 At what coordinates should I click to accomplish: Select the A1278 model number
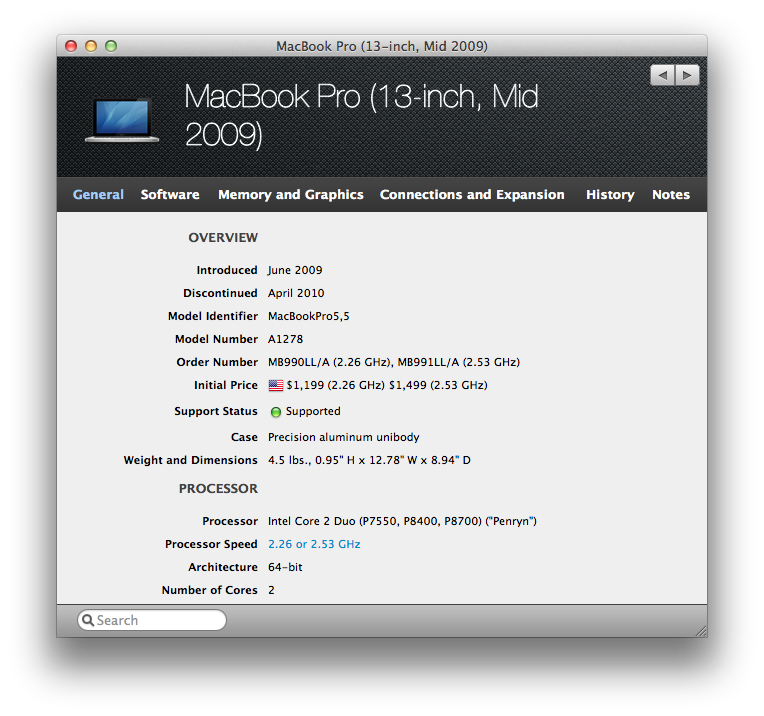285,339
